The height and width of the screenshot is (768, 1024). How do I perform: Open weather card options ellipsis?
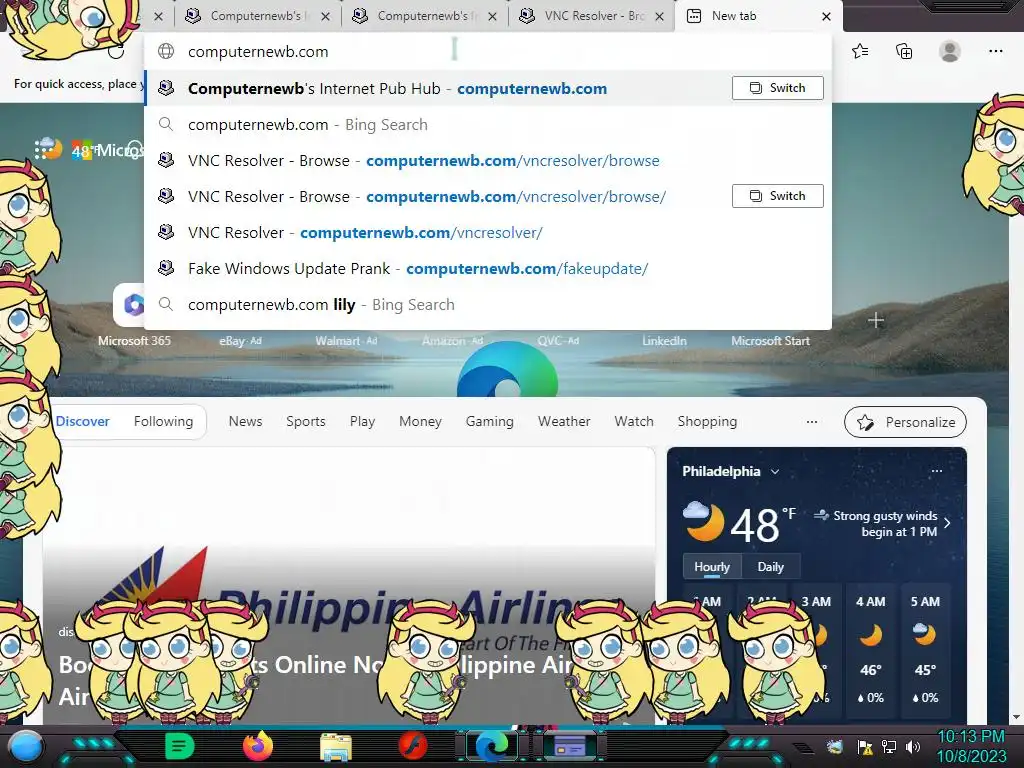click(x=936, y=471)
